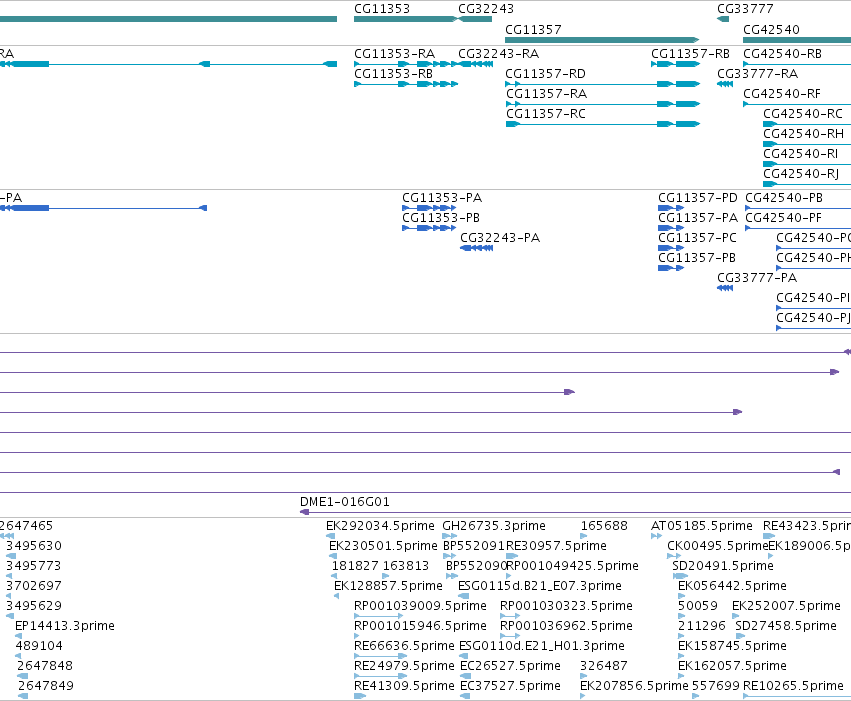Screen dimensions: 851x701
Task: Select EST GH26735.3prime
Action: pos(450,536)
